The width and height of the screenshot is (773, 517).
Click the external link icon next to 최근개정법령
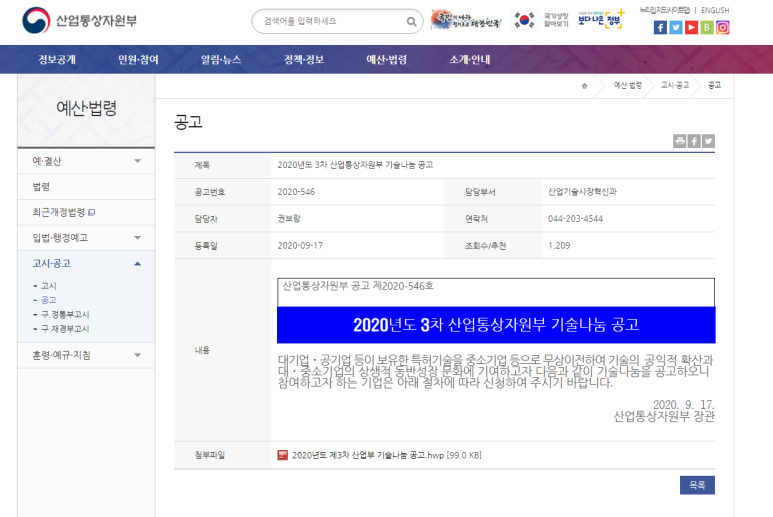click(92, 212)
